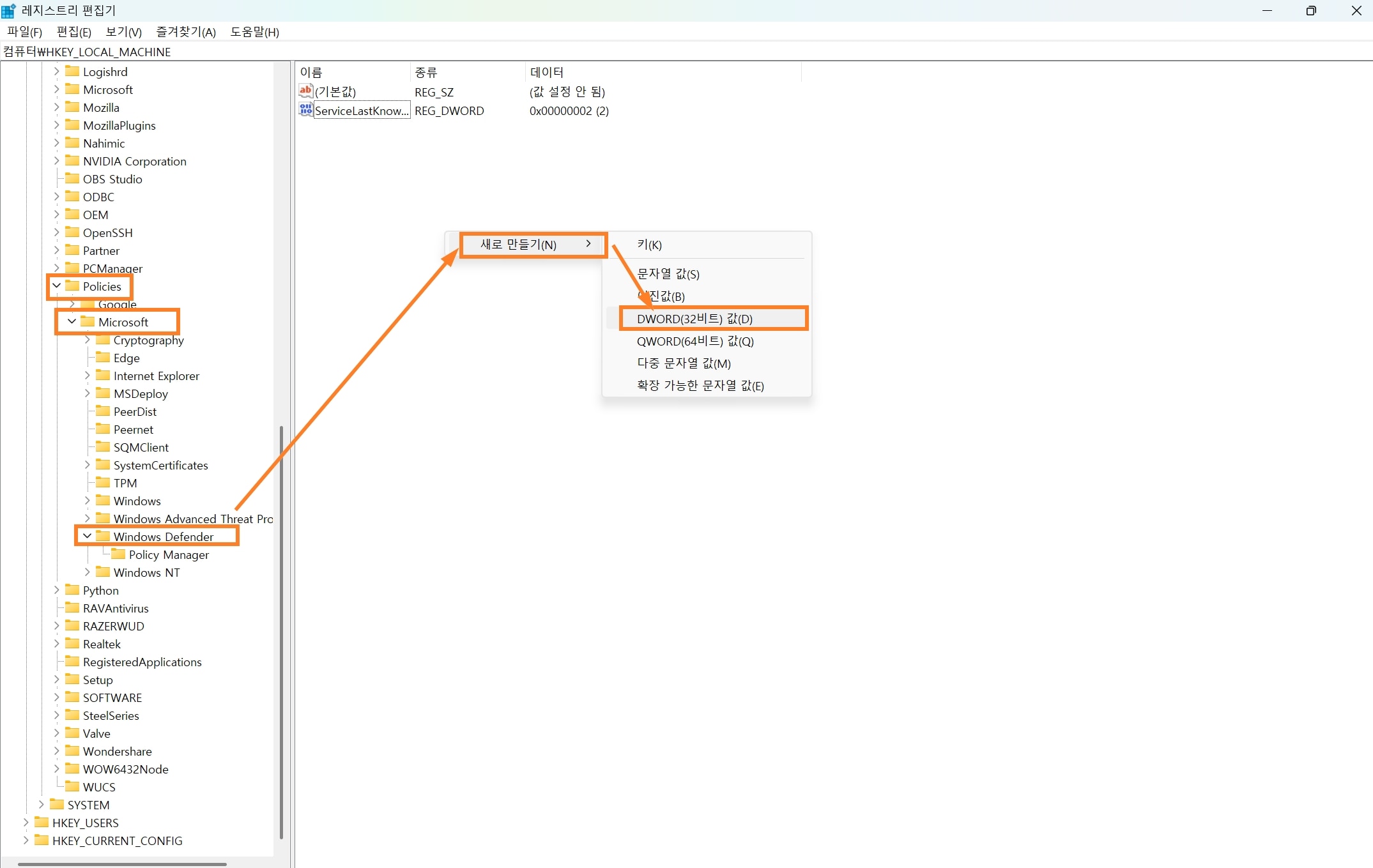This screenshot has height=868, width=1373.
Task: Expand the HKEY_CURRENT_CONFIG hive
Action: click(26, 840)
